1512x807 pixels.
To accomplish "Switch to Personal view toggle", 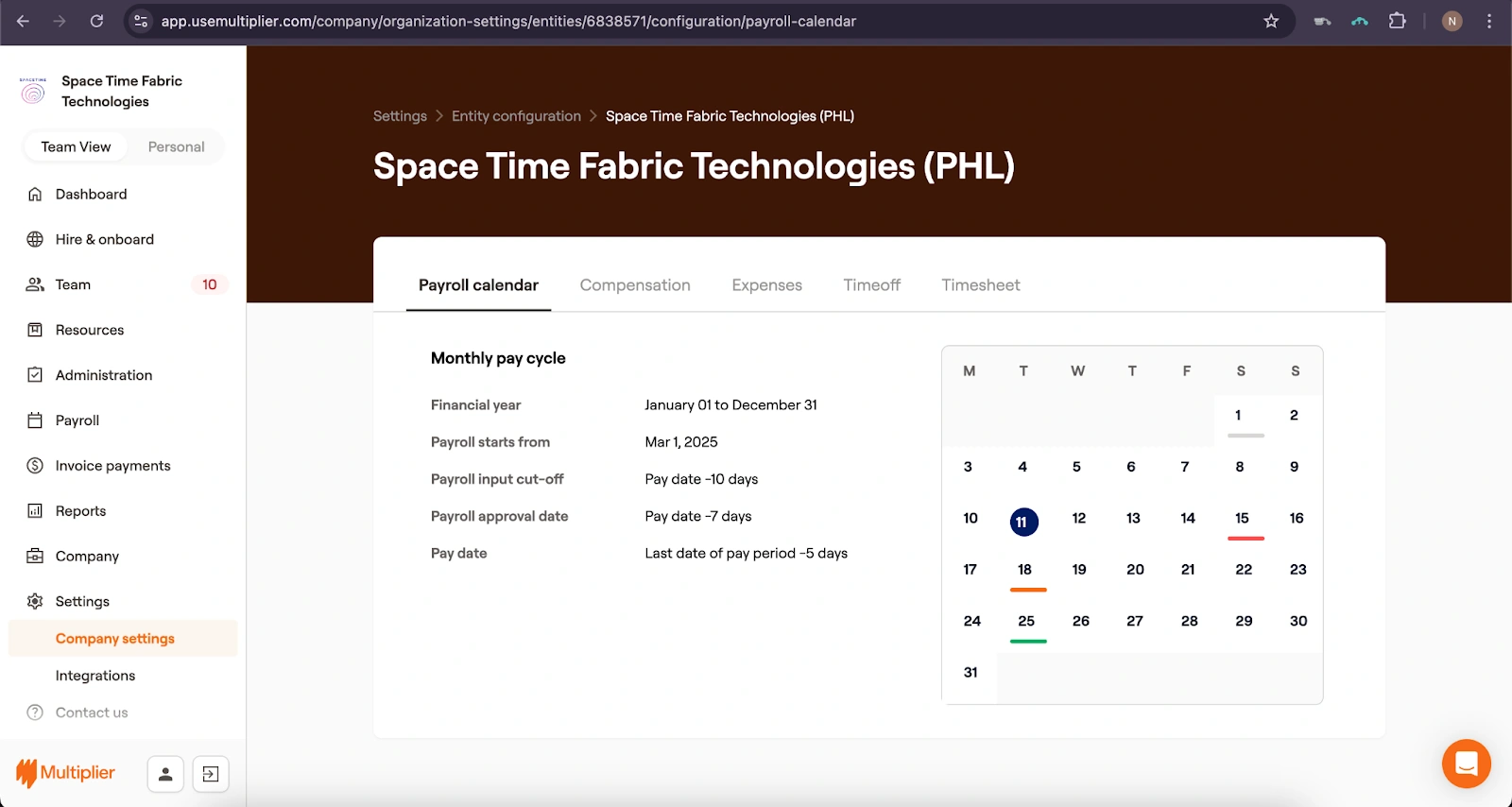I will point(176,146).
